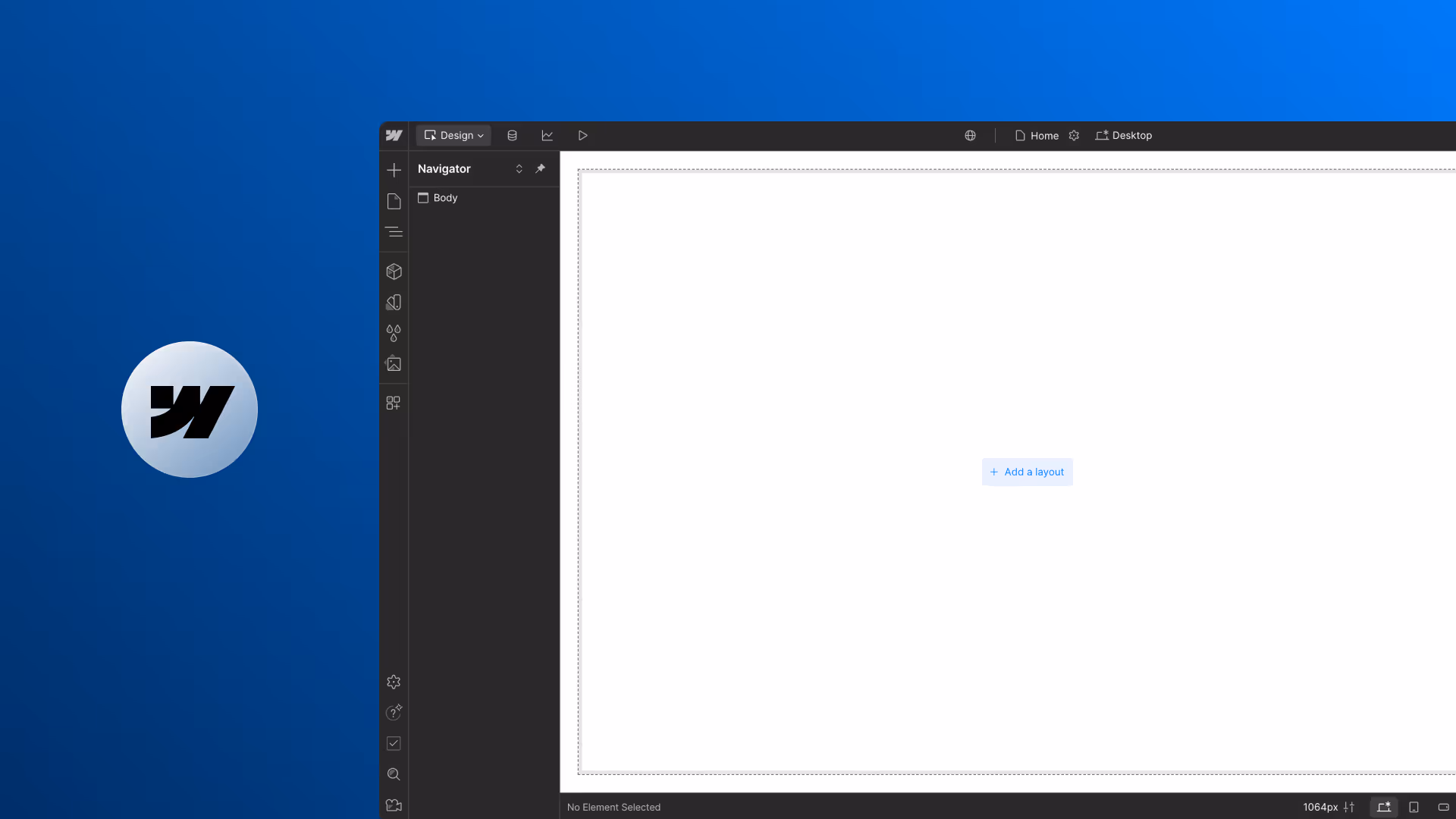The image size is (1456, 819).
Task: Open the Components cube icon
Action: pyautogui.click(x=394, y=271)
